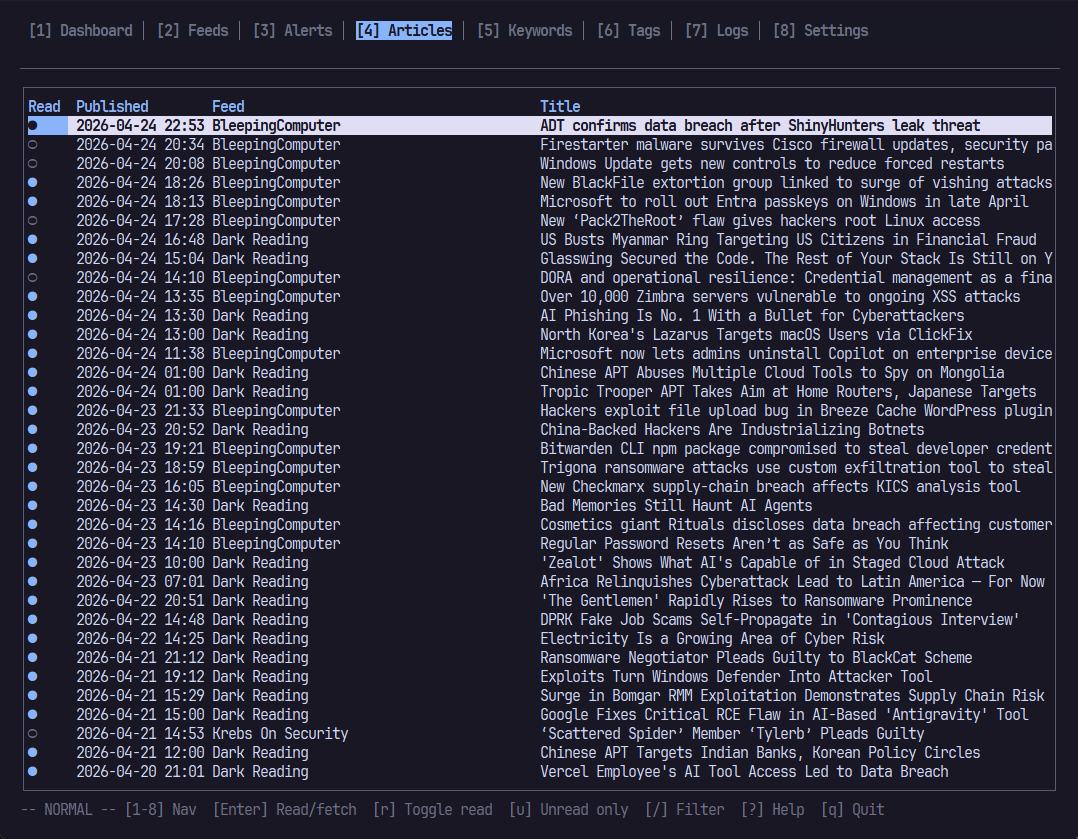Select Chinese APT Targets Indian Banks article
Image resolution: width=1078 pixels, height=839 pixels.
pyautogui.click(x=540, y=753)
